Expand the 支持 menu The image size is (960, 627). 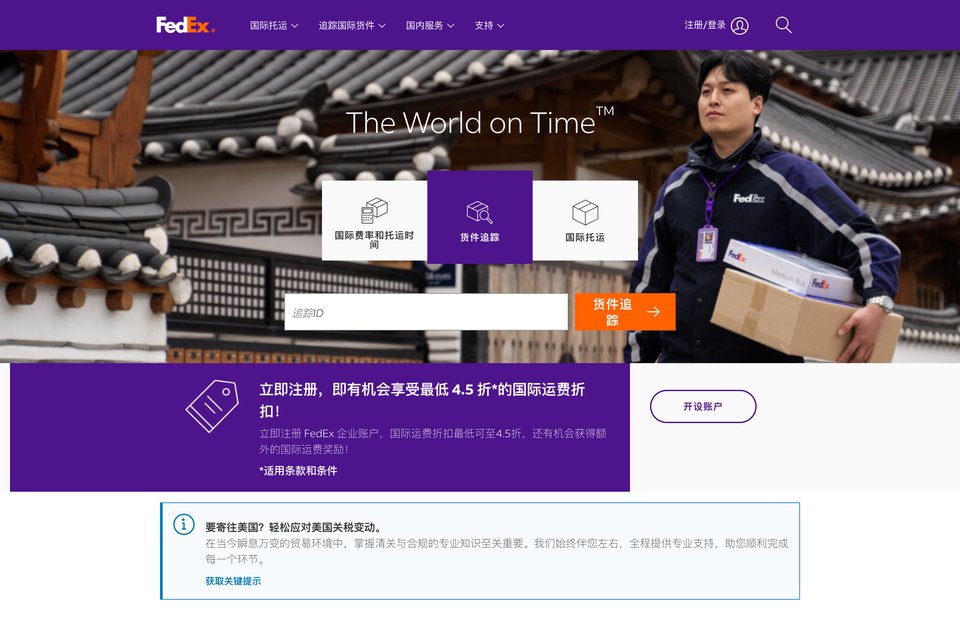489,26
